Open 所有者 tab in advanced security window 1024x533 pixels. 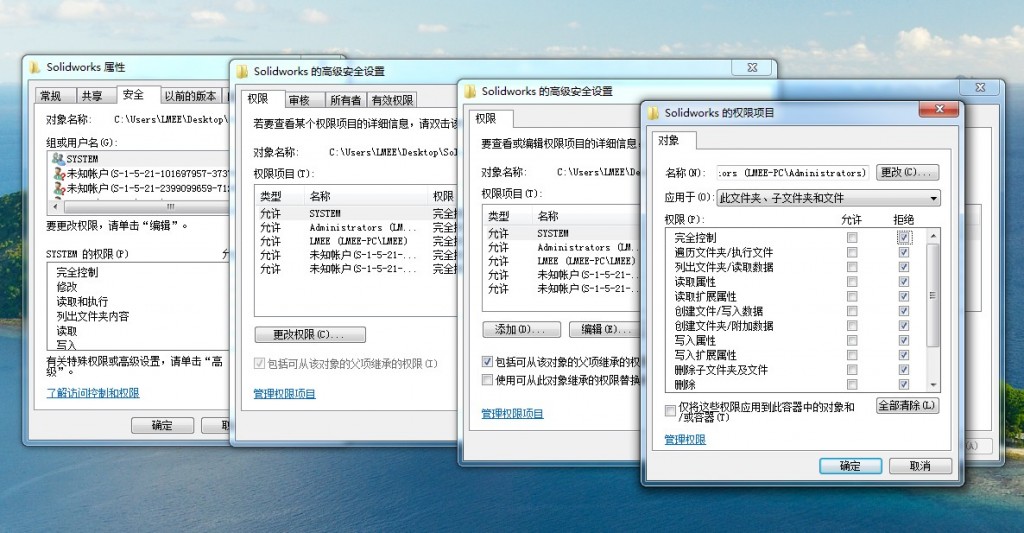click(345, 100)
